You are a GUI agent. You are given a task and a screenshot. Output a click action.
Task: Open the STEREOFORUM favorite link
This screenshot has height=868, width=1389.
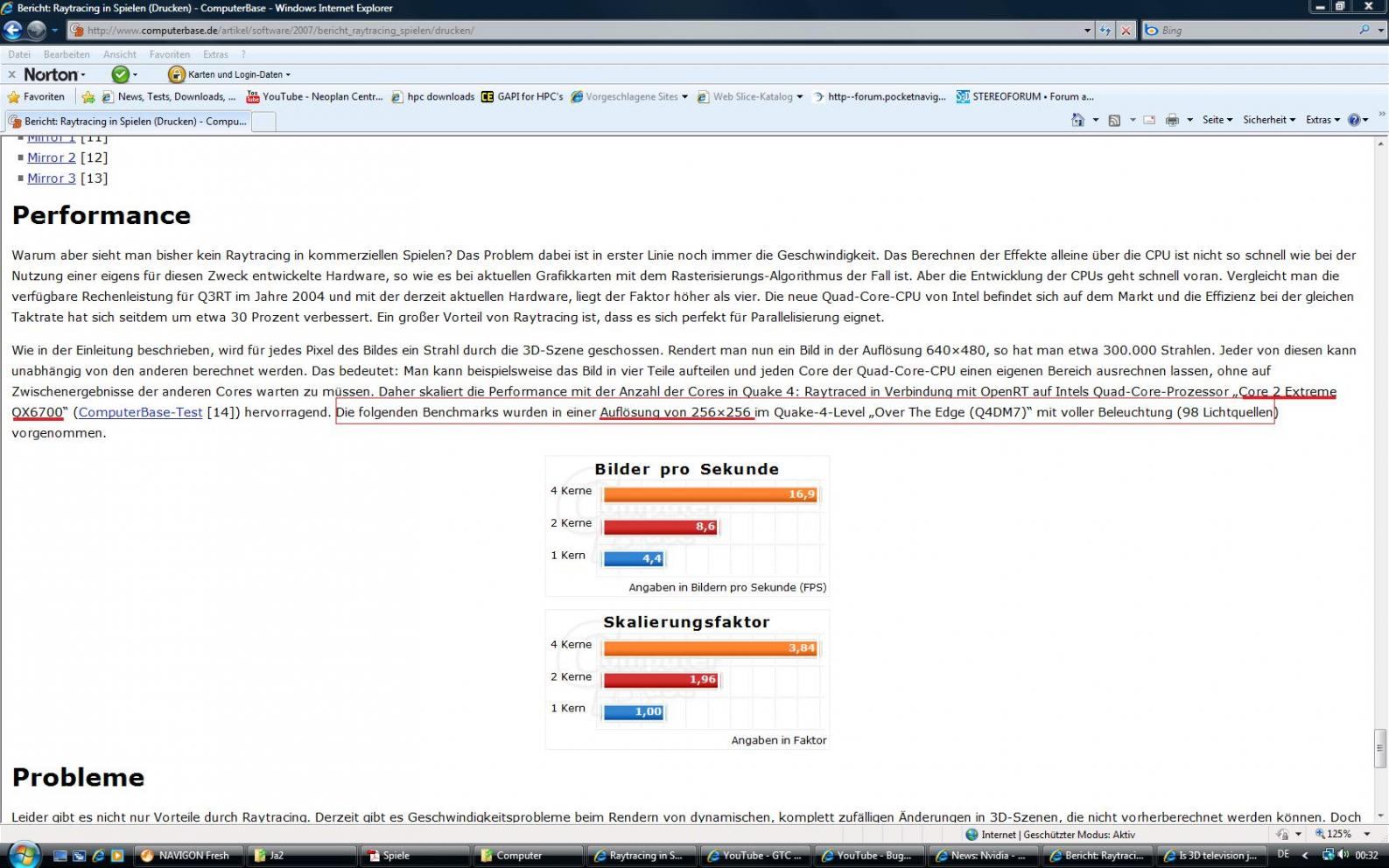click(1025, 97)
